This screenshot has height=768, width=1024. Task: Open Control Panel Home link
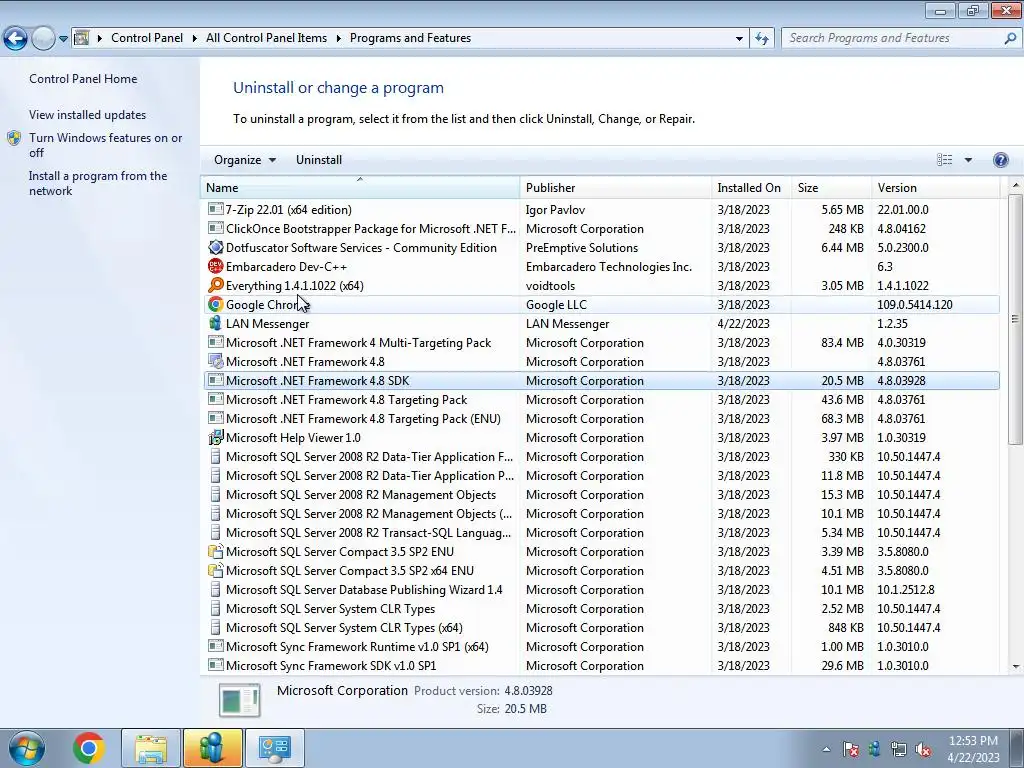coord(83,79)
